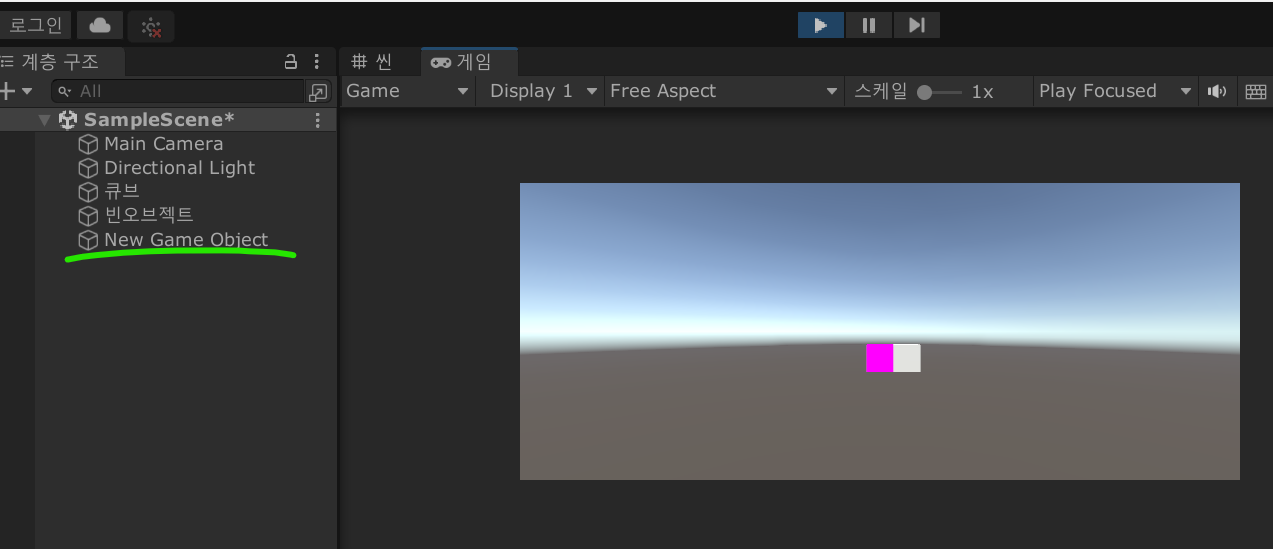This screenshot has height=549, width=1273.
Task: Adjust the 스케일 slider handle
Action: (x=924, y=92)
